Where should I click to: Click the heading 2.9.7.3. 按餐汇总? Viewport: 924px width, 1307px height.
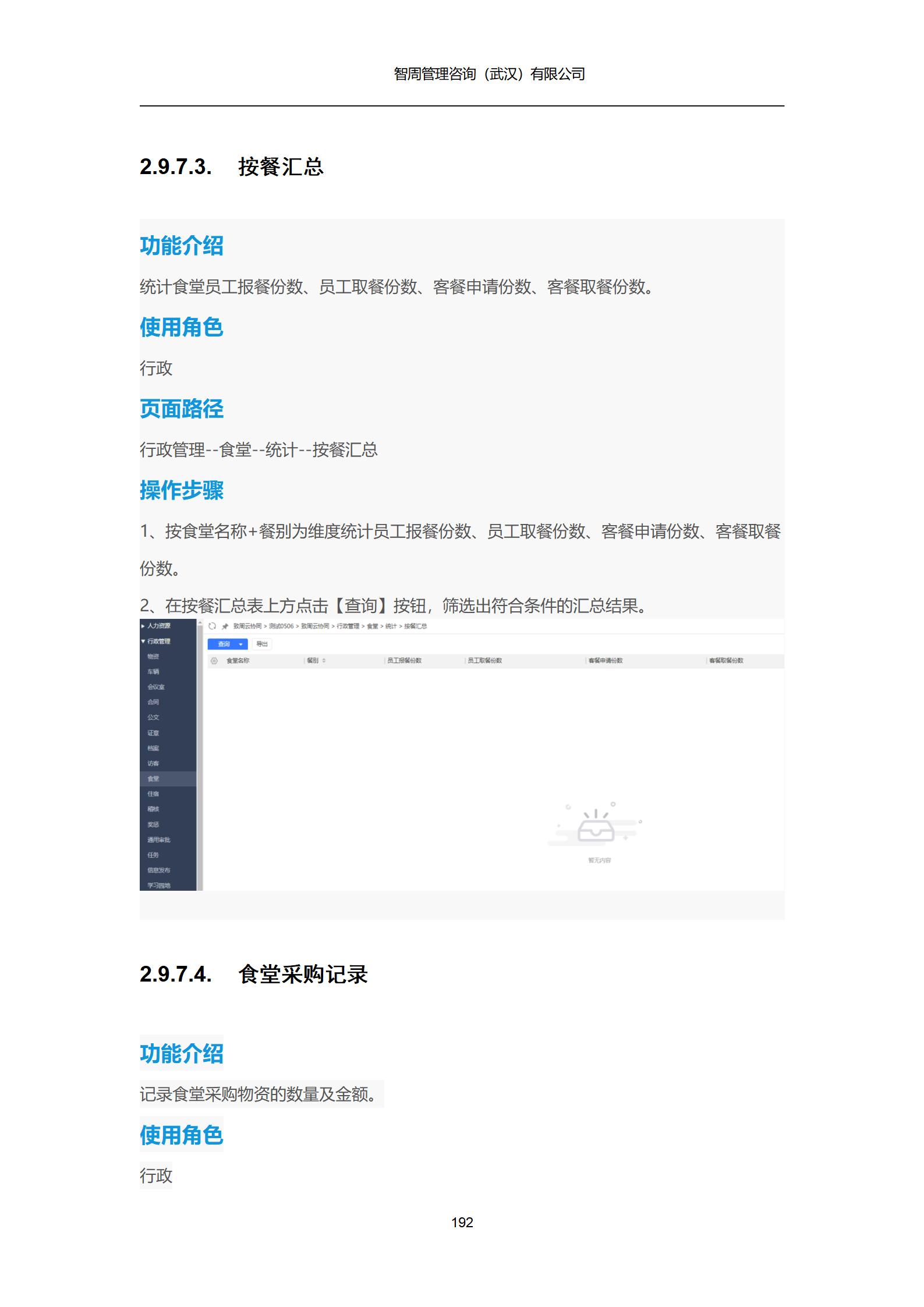pos(231,167)
